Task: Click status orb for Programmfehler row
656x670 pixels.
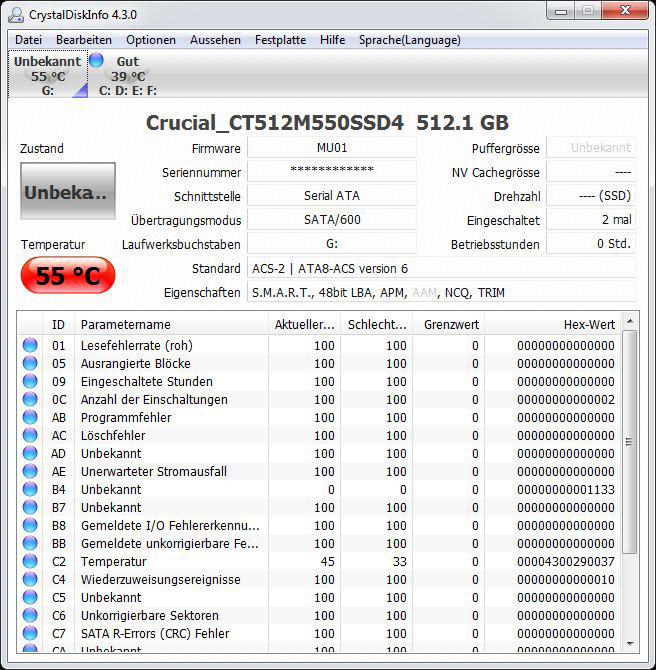Action: pyautogui.click(x=30, y=417)
